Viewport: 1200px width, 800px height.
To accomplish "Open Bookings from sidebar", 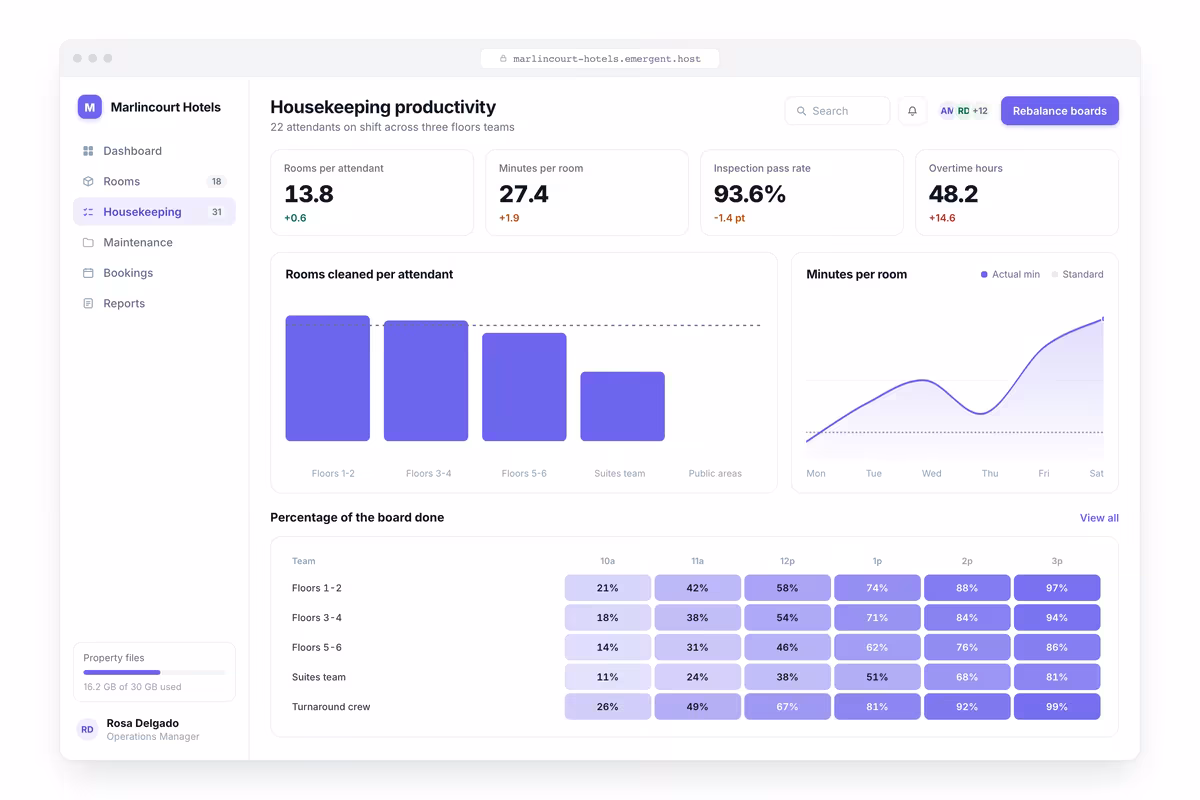I will (x=154, y=273).
